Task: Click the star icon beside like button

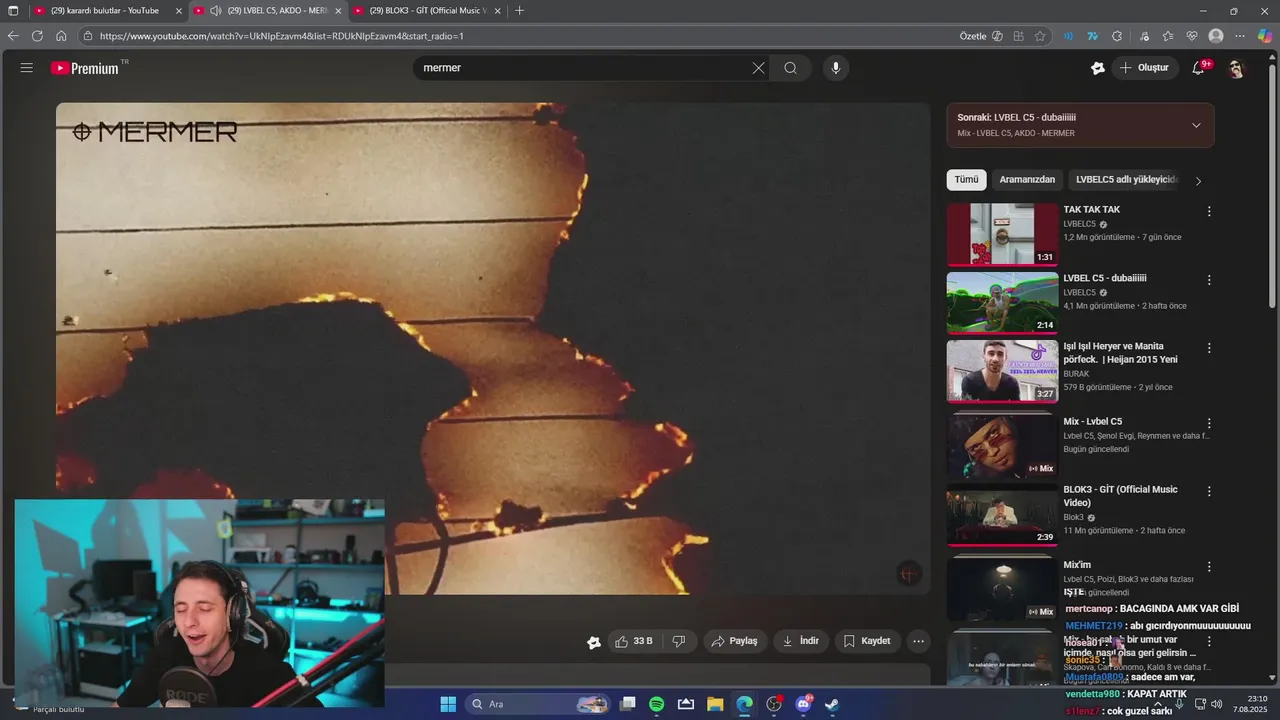Action: coord(594,642)
